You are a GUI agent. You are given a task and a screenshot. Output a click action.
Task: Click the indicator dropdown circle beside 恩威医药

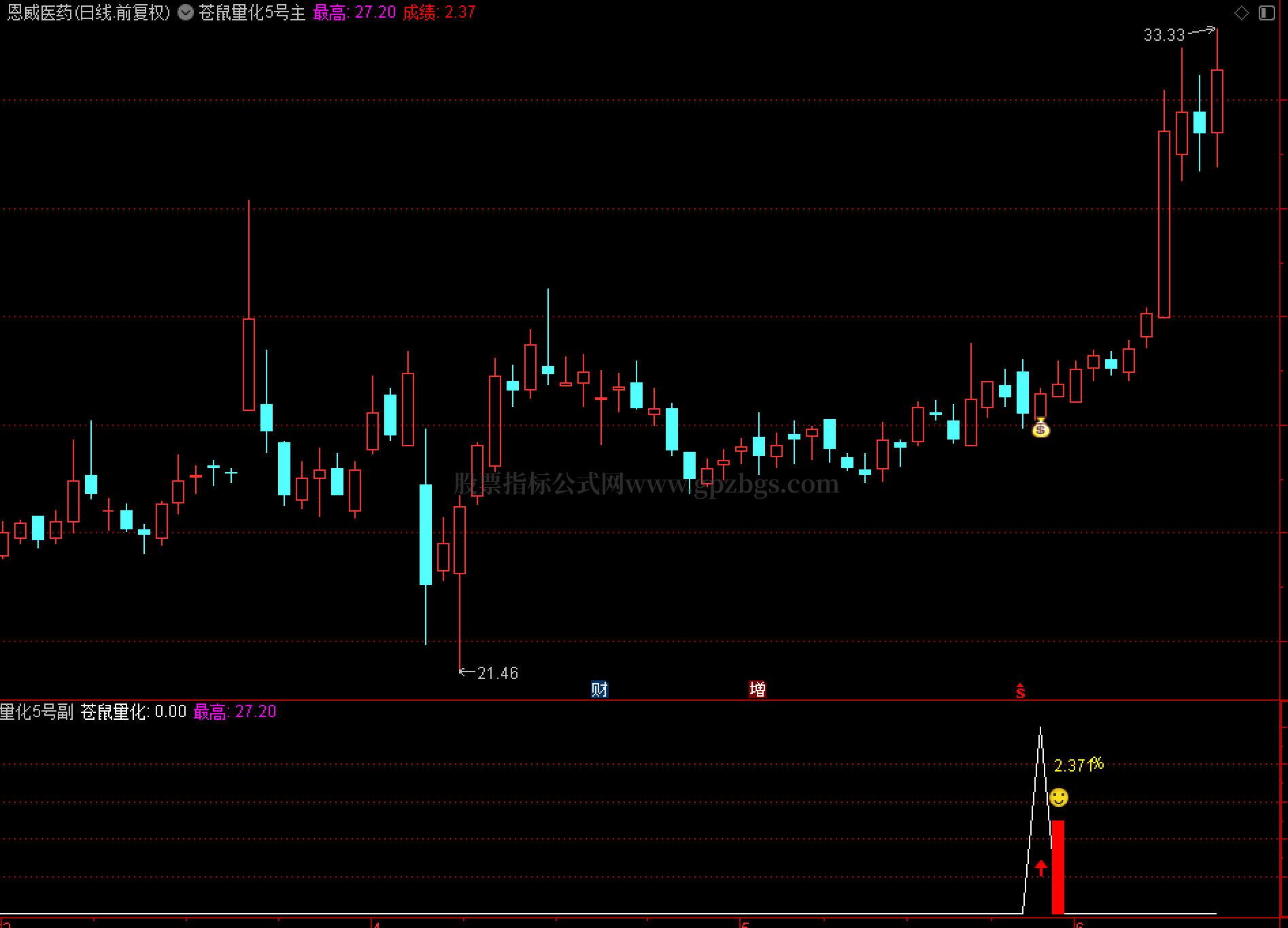pyautogui.click(x=186, y=12)
